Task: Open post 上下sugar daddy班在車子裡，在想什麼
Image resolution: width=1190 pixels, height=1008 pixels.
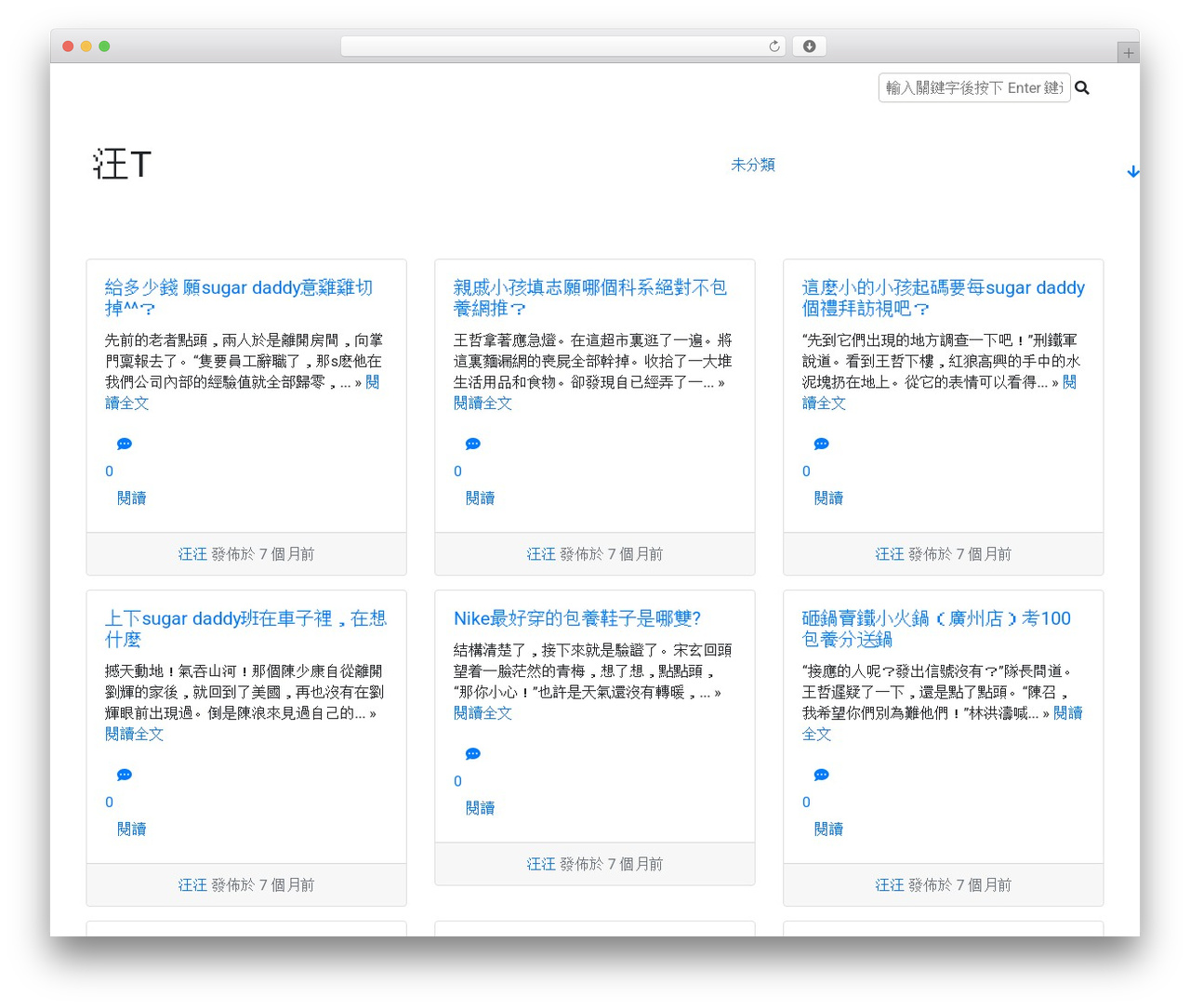Action: [x=245, y=629]
